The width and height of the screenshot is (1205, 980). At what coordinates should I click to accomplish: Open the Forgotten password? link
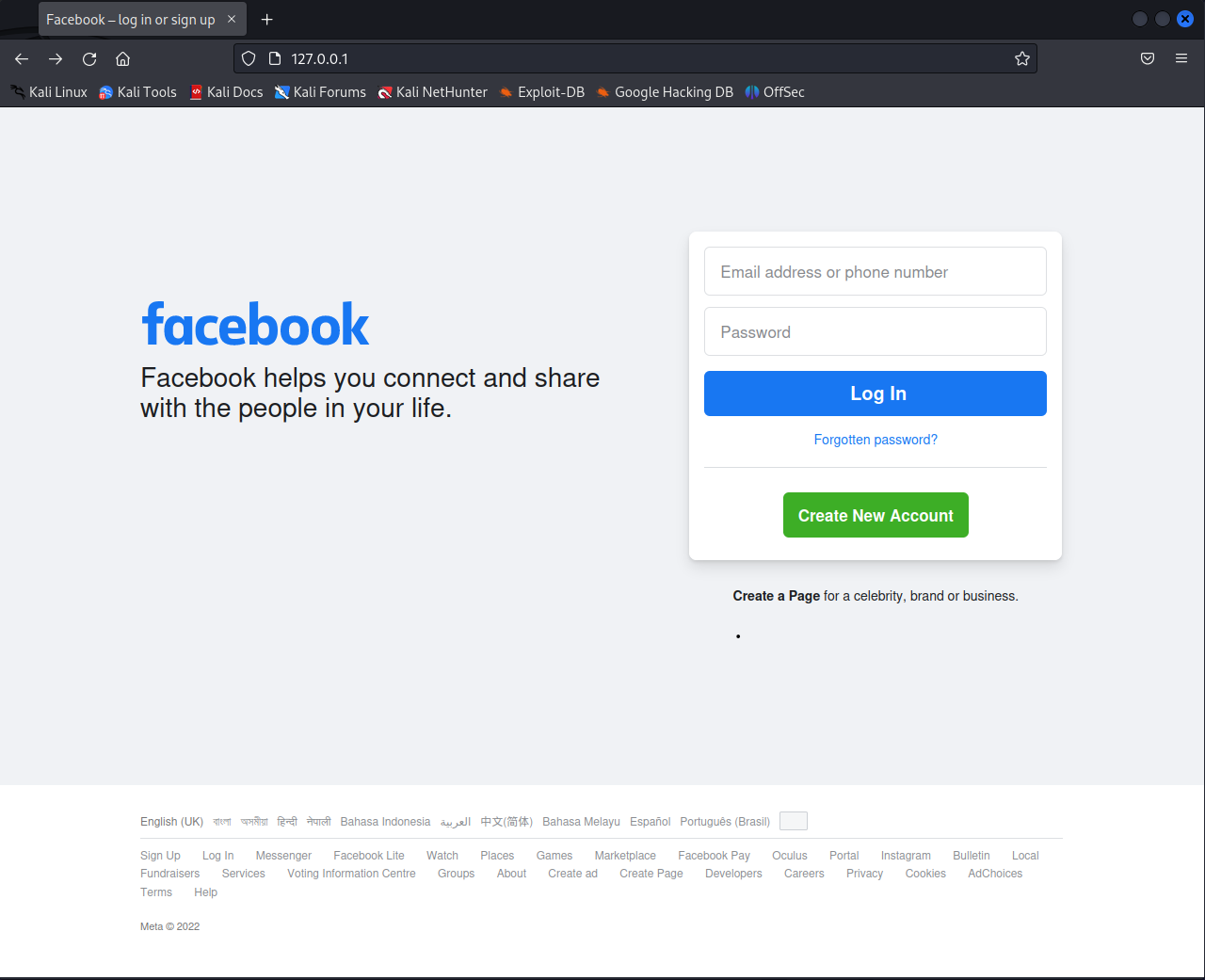876,440
